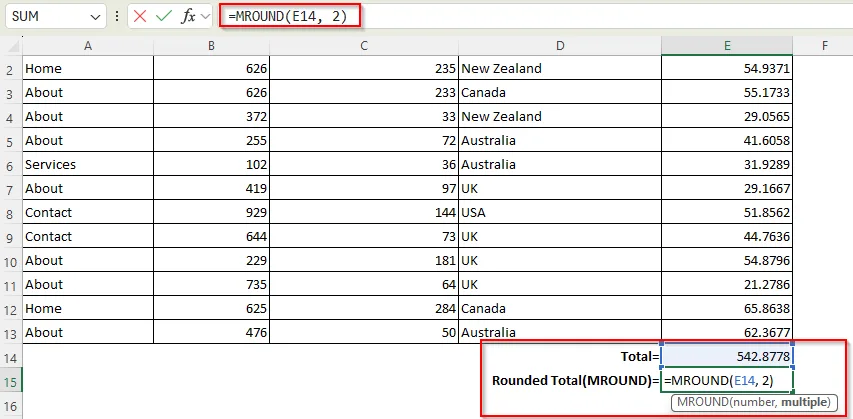
Task: Select column F header
Action: tap(825, 46)
